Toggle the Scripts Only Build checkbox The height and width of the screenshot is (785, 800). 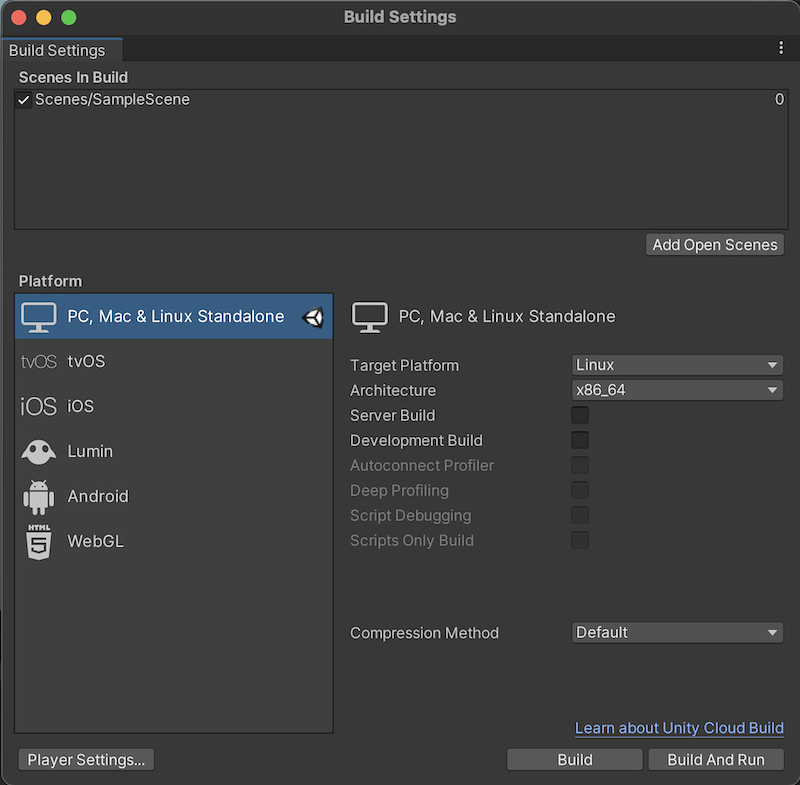(580, 540)
